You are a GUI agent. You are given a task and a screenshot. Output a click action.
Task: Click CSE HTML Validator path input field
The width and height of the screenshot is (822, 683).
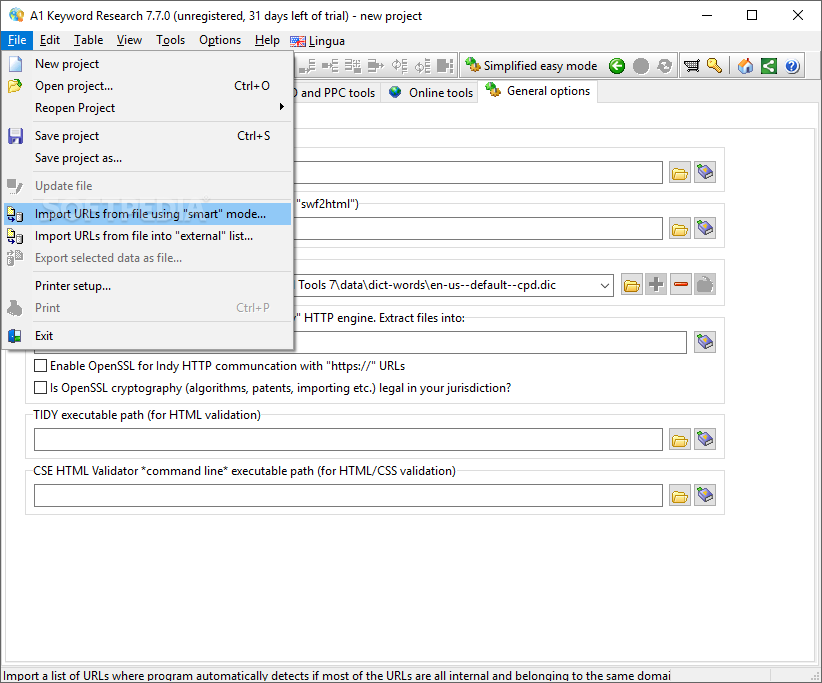pyautogui.click(x=348, y=496)
